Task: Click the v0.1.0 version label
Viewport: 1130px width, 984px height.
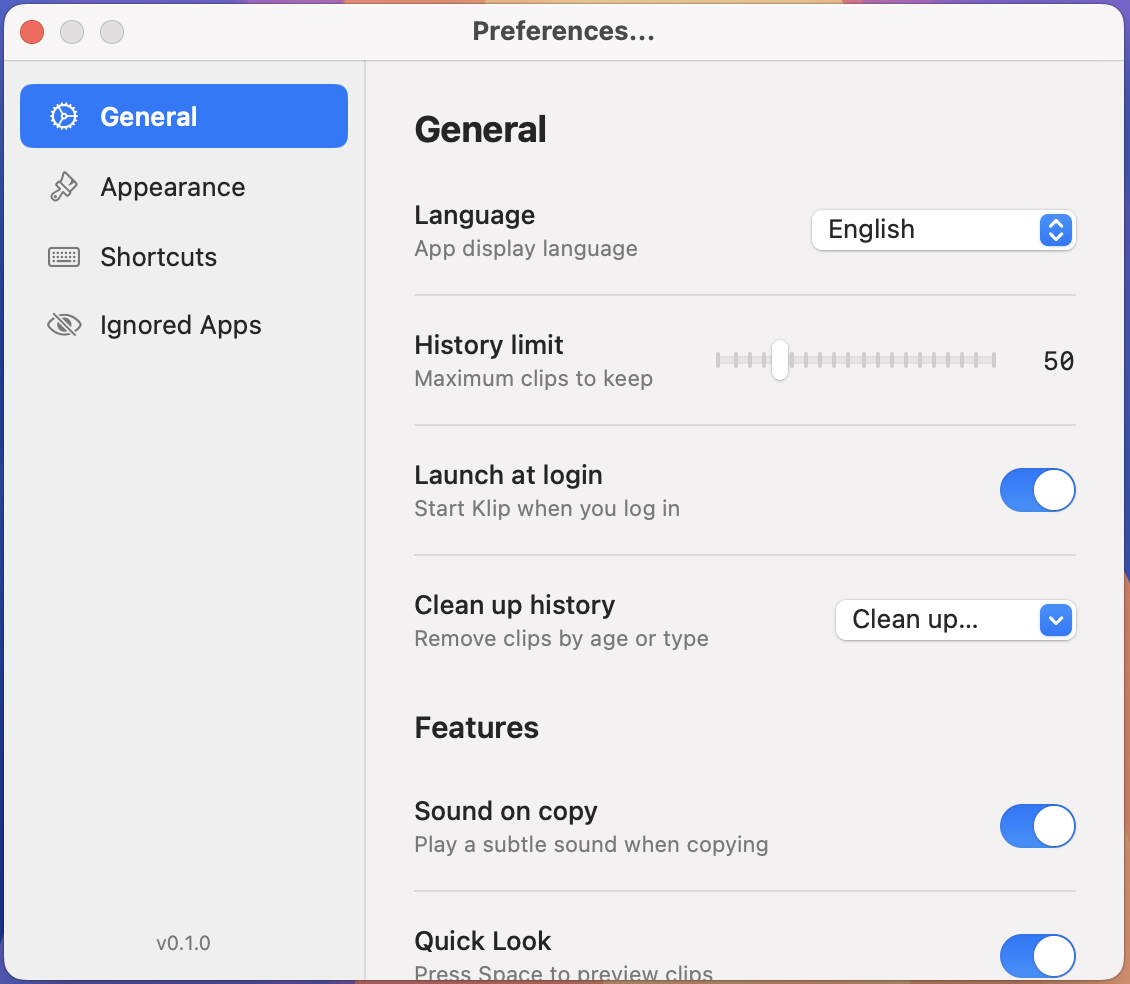Action: pos(183,943)
